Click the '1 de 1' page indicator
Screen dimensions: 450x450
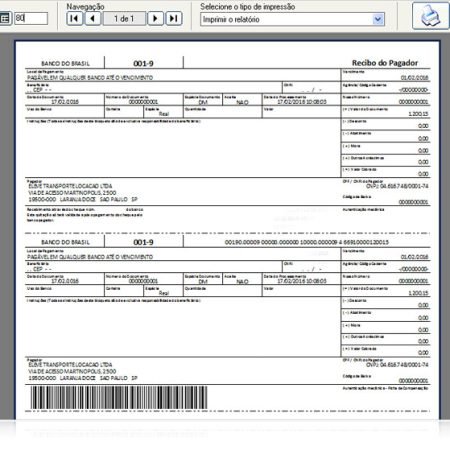124,19
